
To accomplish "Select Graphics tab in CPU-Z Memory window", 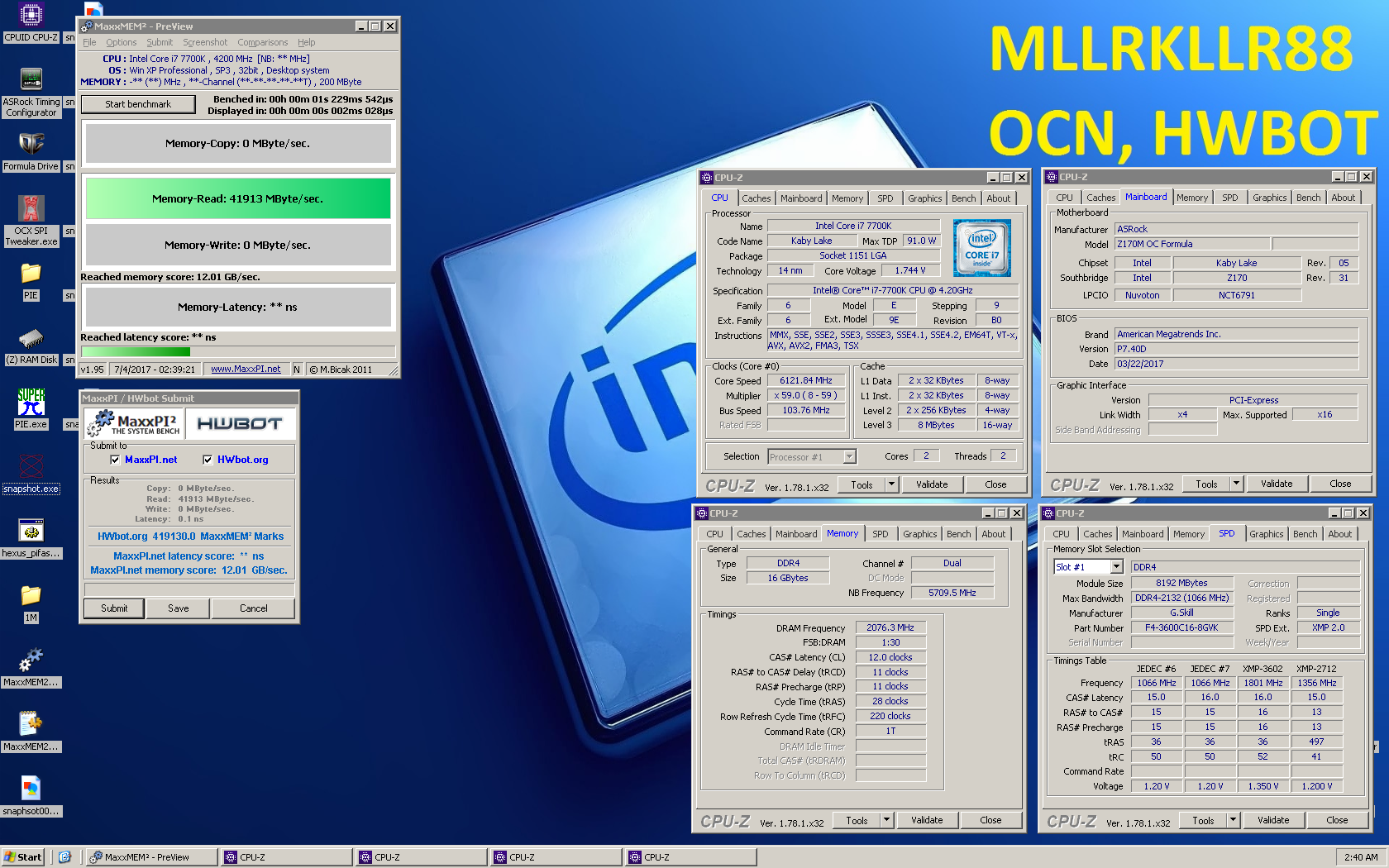I will (x=919, y=534).
